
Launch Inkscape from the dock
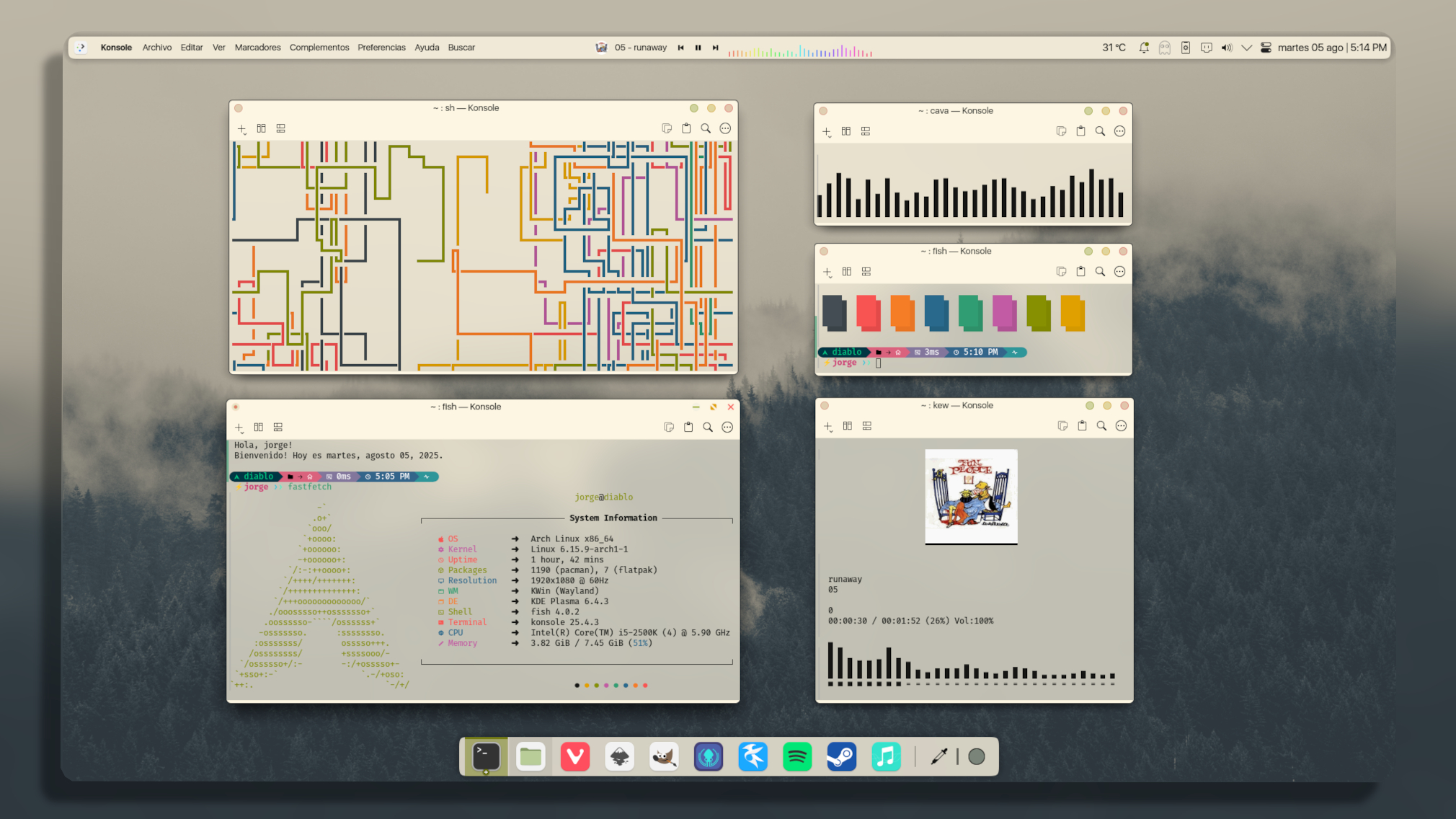620,756
